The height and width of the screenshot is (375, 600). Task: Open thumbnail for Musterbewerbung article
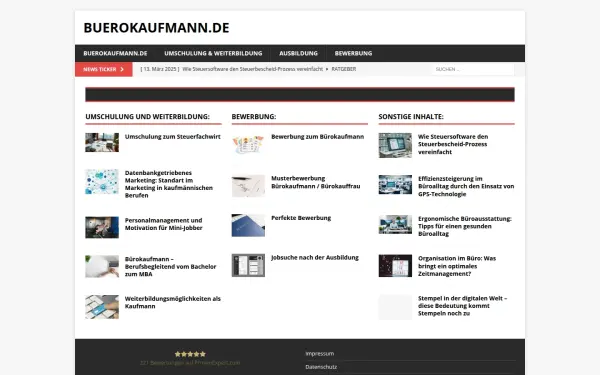248,186
